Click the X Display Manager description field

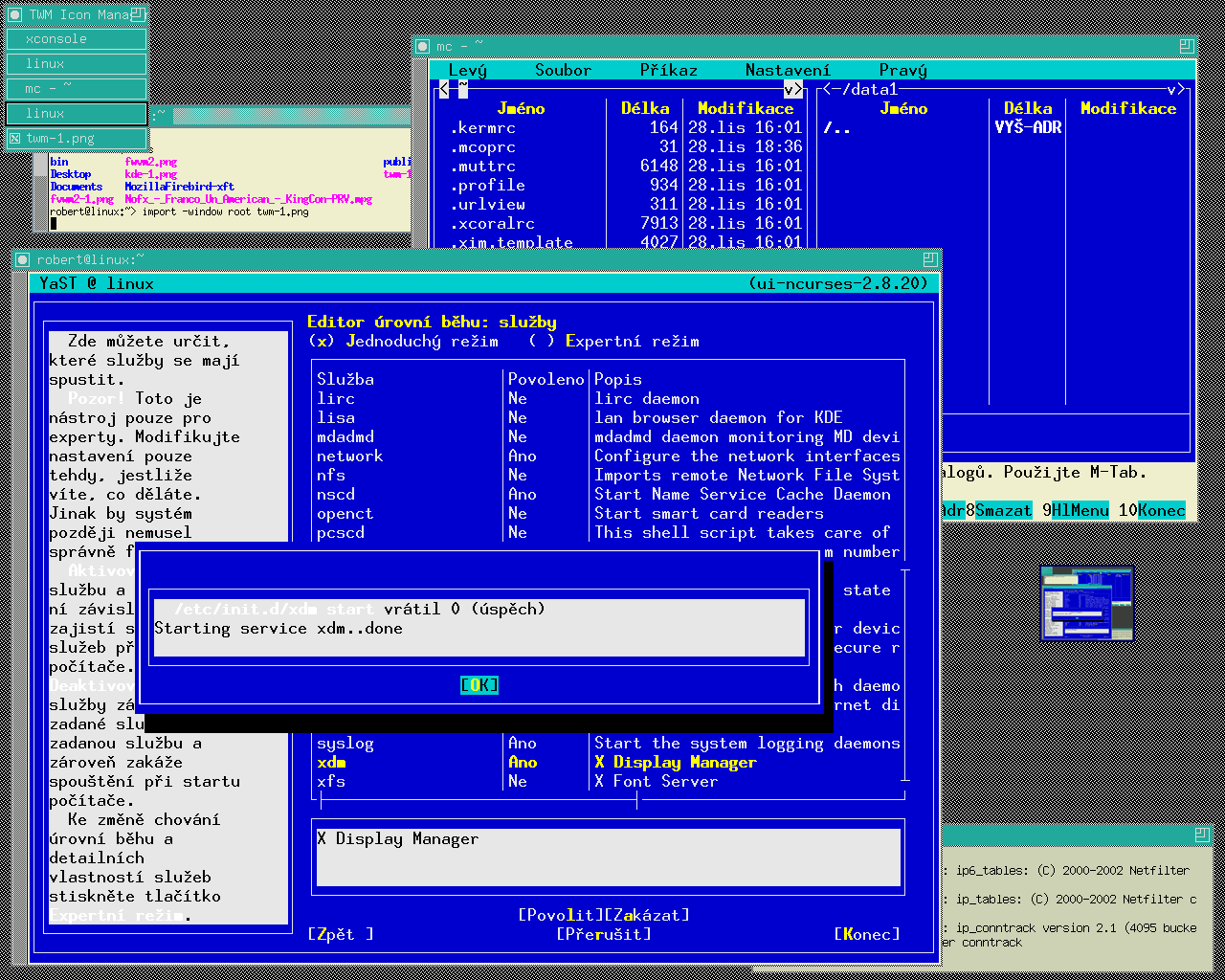pyautogui.click(x=609, y=857)
